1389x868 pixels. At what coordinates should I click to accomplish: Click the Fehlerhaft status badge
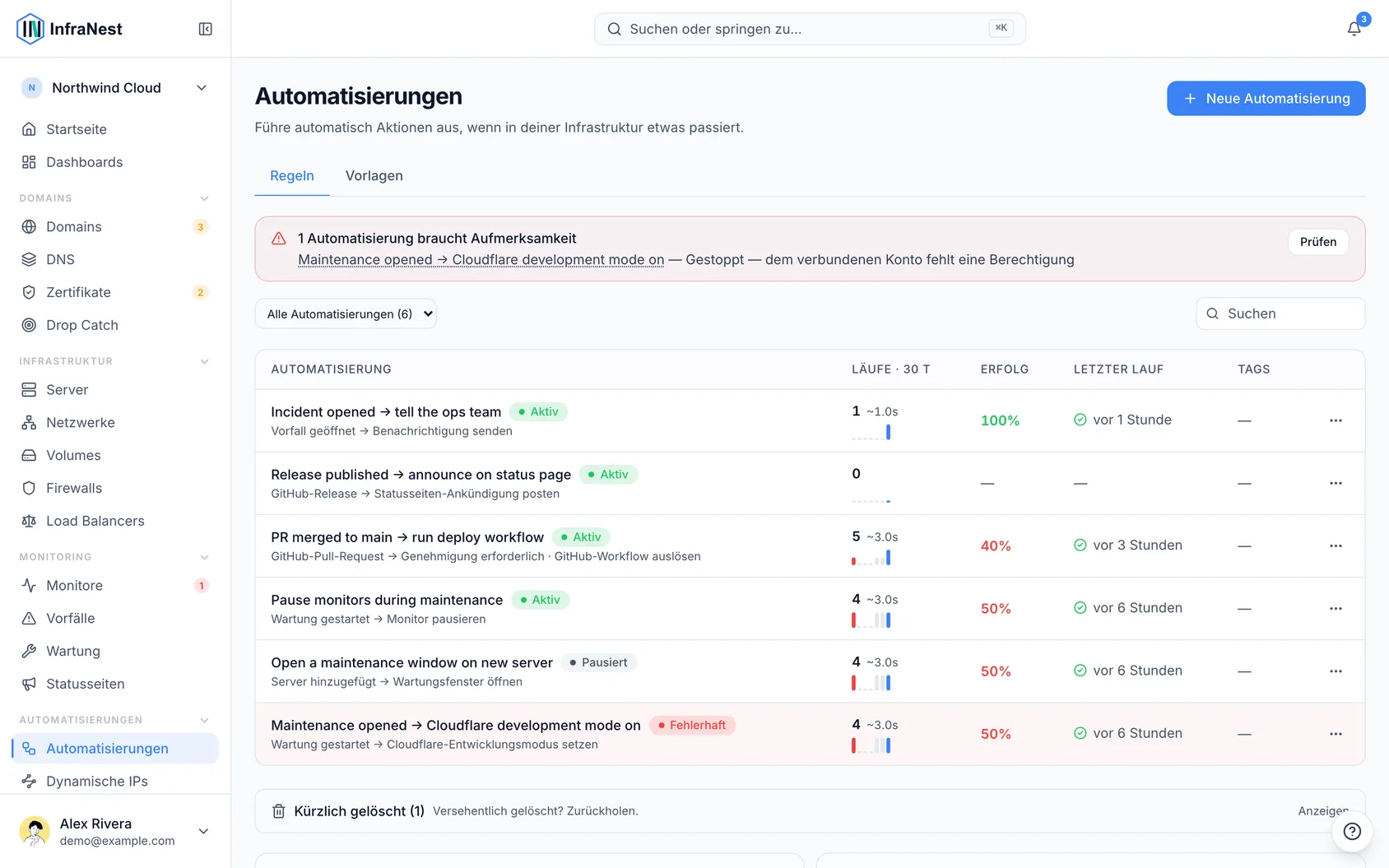pyautogui.click(x=692, y=725)
